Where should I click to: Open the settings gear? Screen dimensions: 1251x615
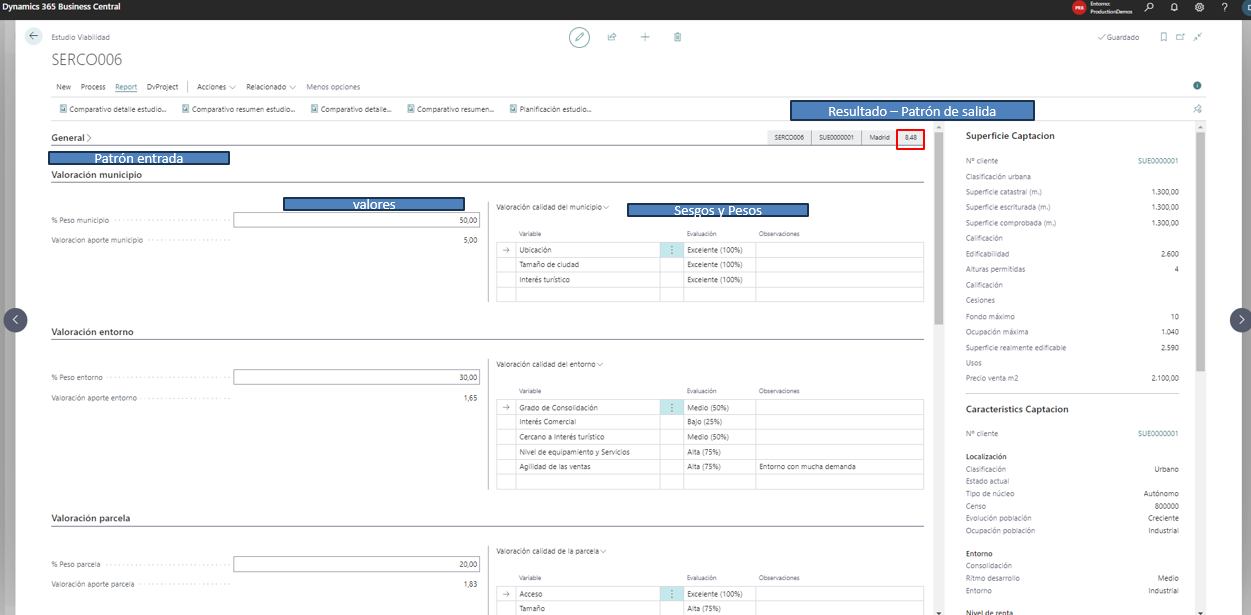(1199, 7)
